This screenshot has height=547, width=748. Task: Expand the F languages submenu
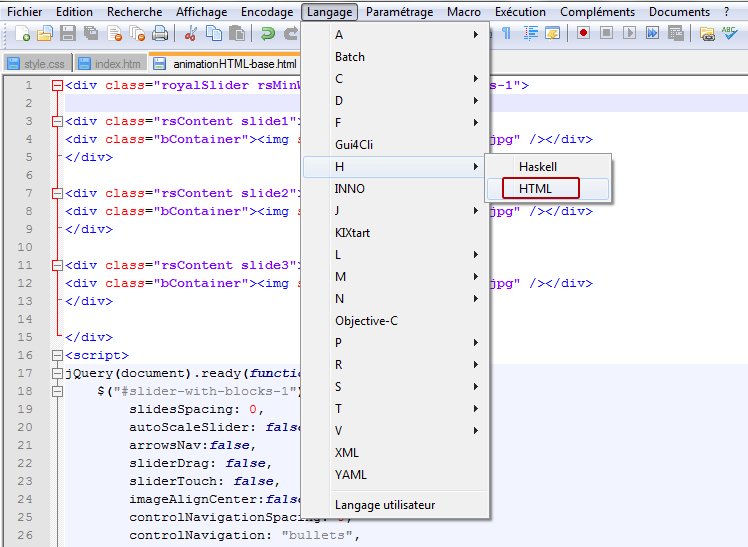(x=395, y=123)
